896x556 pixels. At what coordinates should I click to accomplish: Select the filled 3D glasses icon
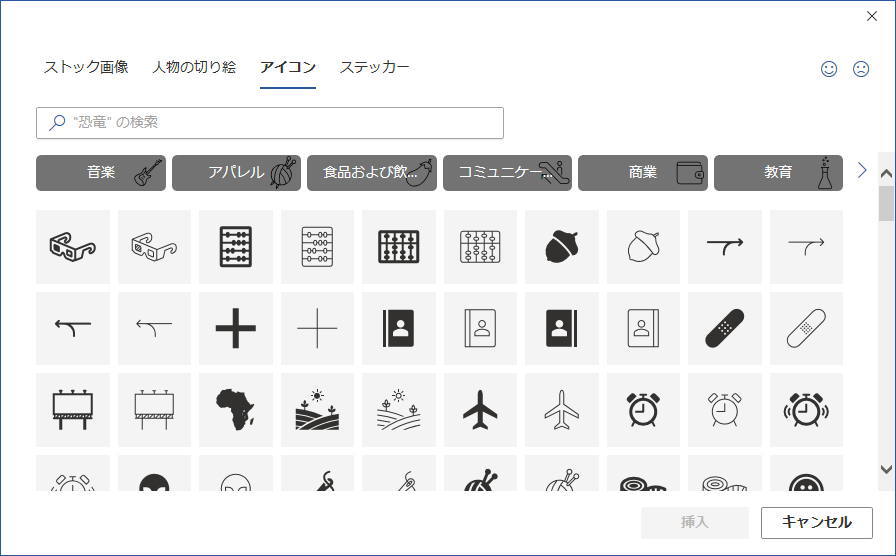point(73,247)
